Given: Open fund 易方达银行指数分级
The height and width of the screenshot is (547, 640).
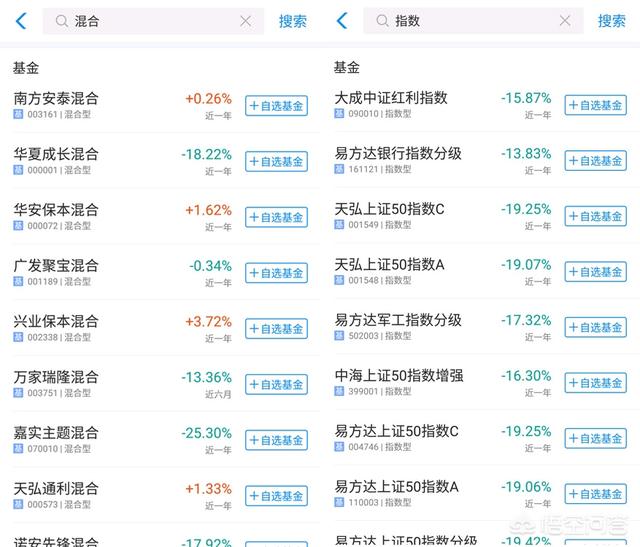Looking at the screenshot, I should [398, 153].
